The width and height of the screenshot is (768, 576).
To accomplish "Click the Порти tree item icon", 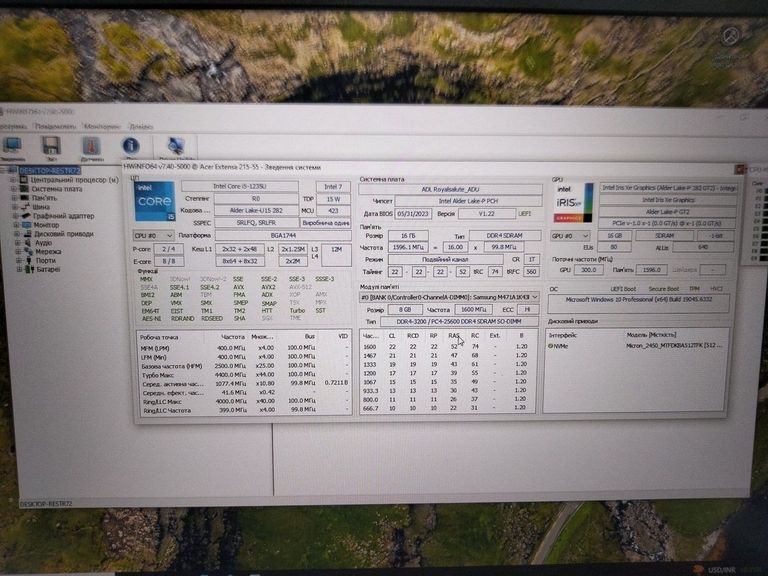I will (x=29, y=260).
